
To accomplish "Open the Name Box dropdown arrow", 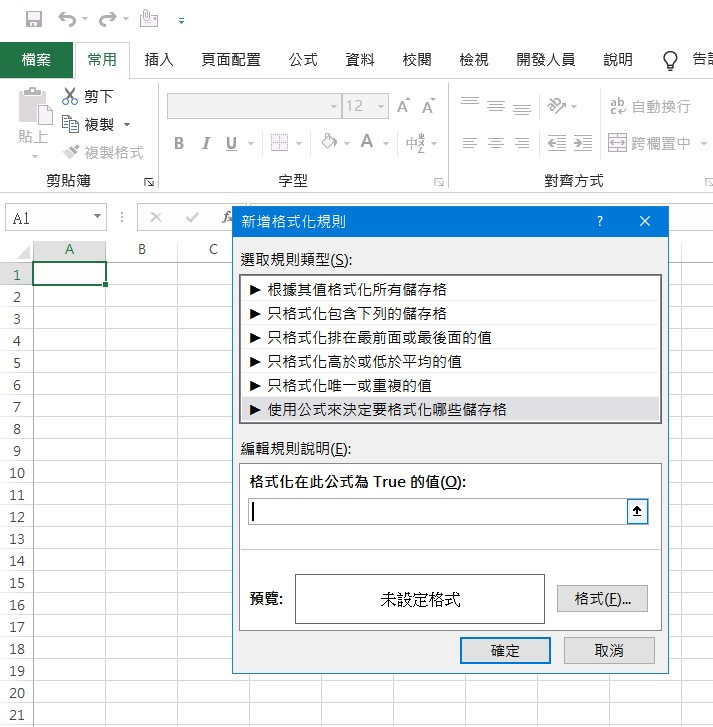I will pyautogui.click(x=97, y=216).
